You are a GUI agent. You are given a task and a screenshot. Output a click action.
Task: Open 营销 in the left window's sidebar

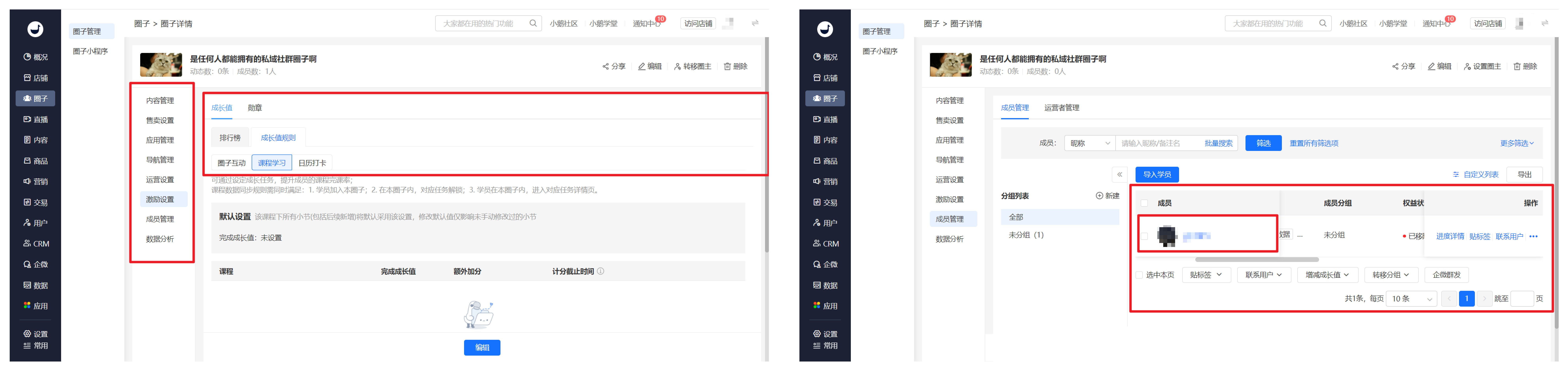(35, 181)
